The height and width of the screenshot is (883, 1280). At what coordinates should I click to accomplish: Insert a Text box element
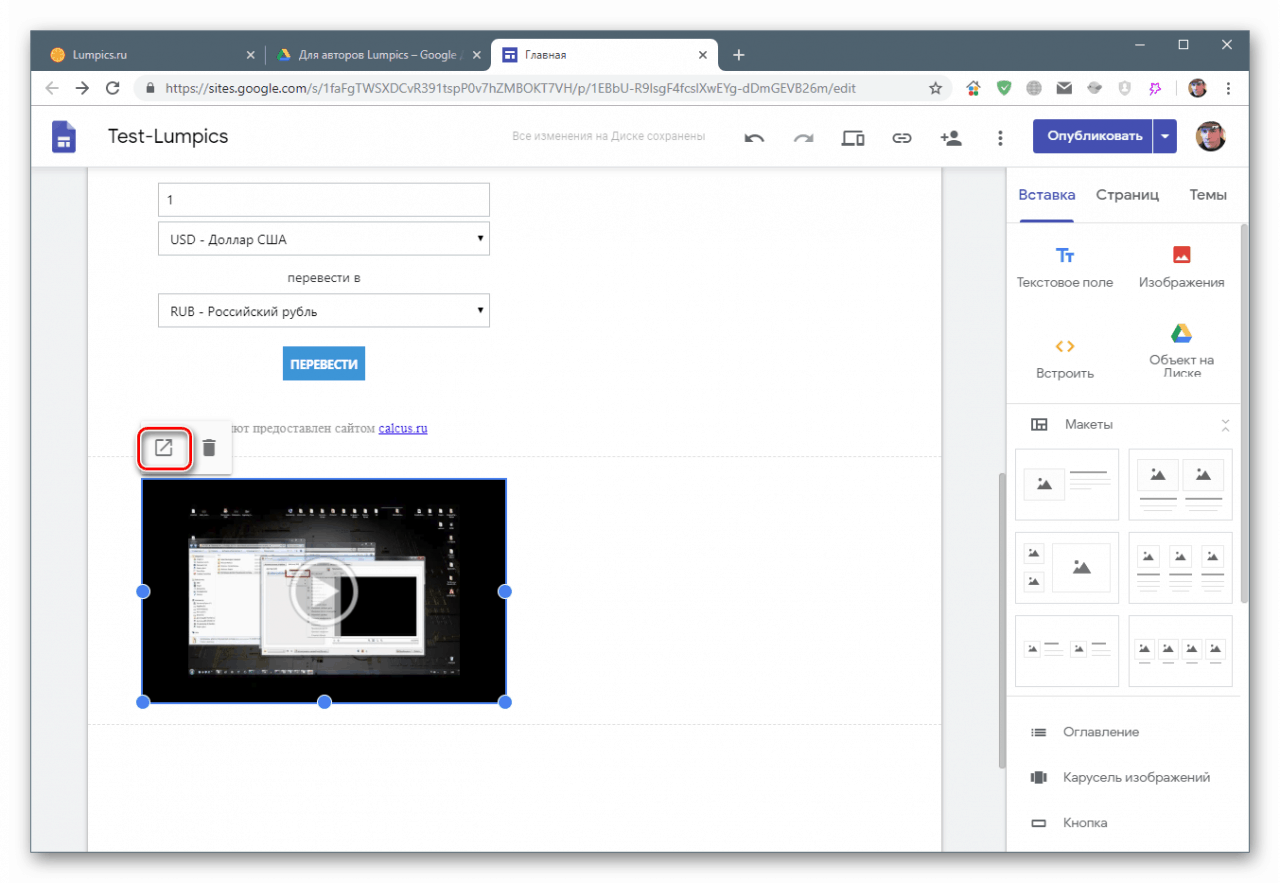click(x=1065, y=267)
